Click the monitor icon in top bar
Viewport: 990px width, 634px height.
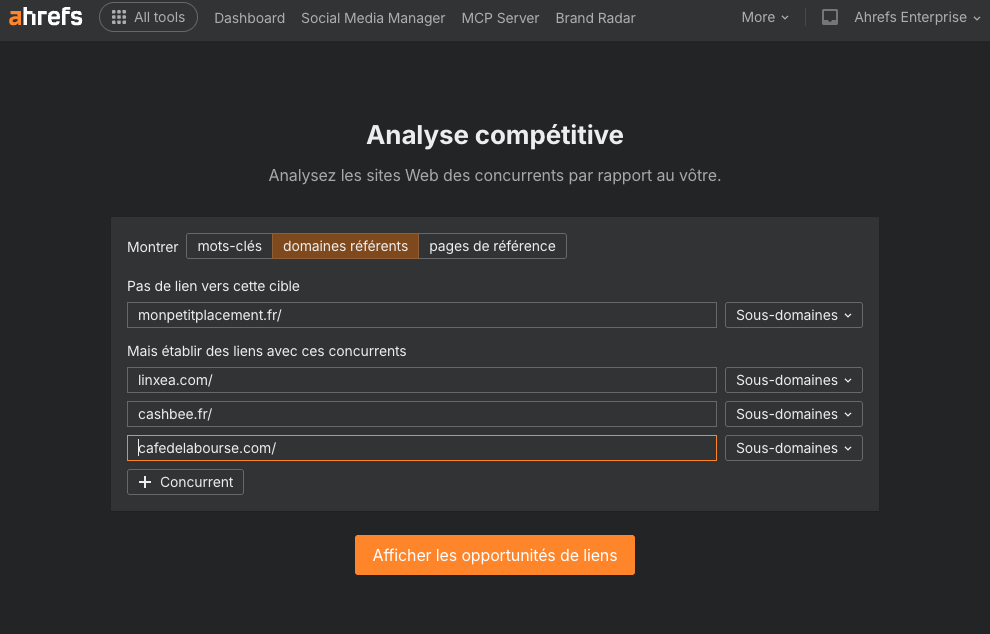click(x=830, y=17)
